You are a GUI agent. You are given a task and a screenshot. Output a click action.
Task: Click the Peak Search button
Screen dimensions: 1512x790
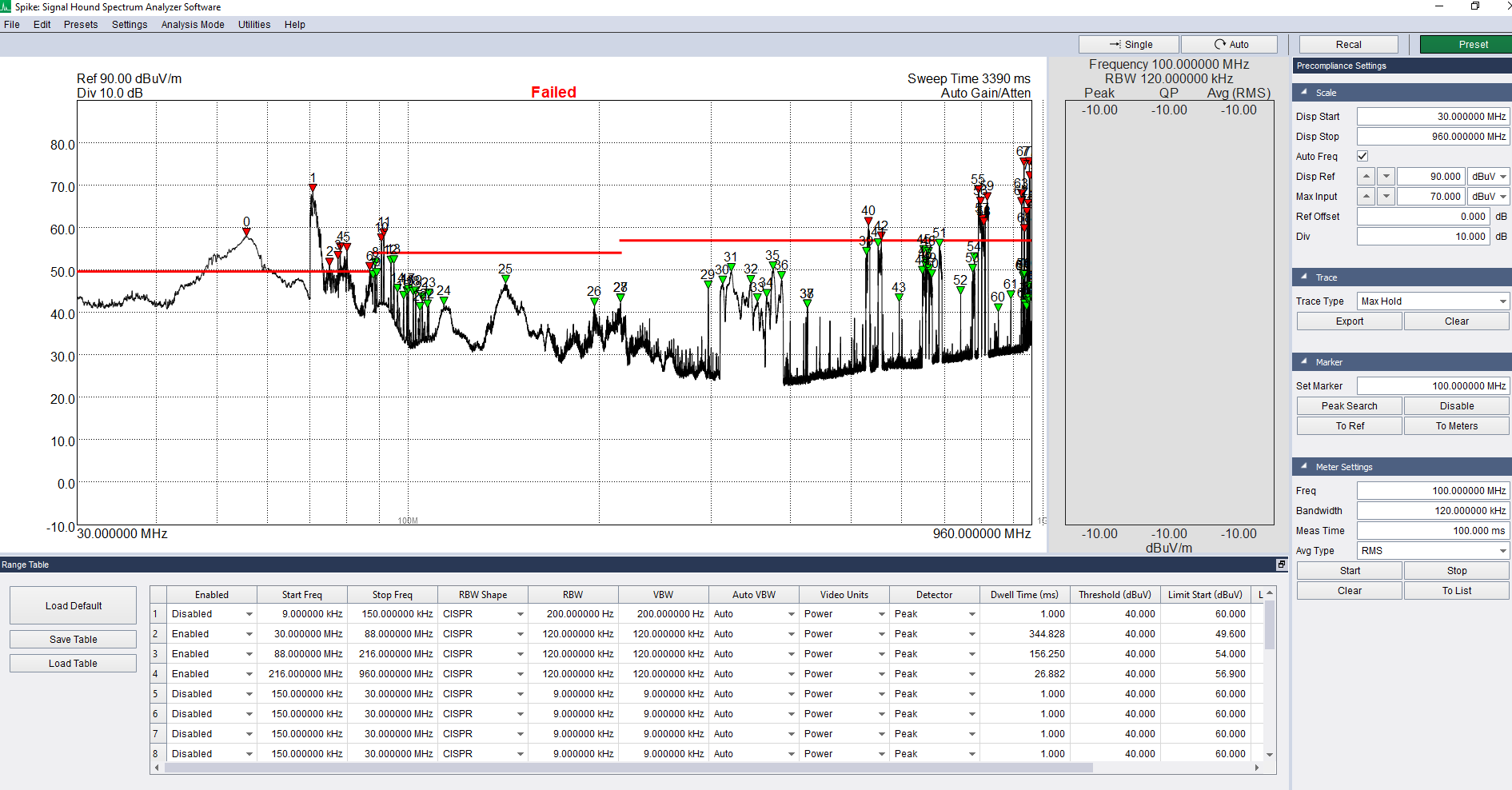(x=1349, y=406)
